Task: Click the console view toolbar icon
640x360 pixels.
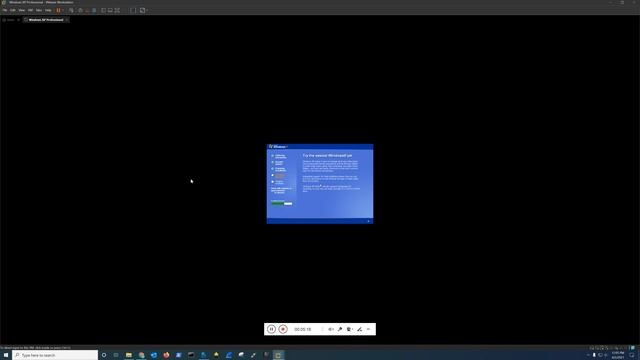Action: (133, 10)
